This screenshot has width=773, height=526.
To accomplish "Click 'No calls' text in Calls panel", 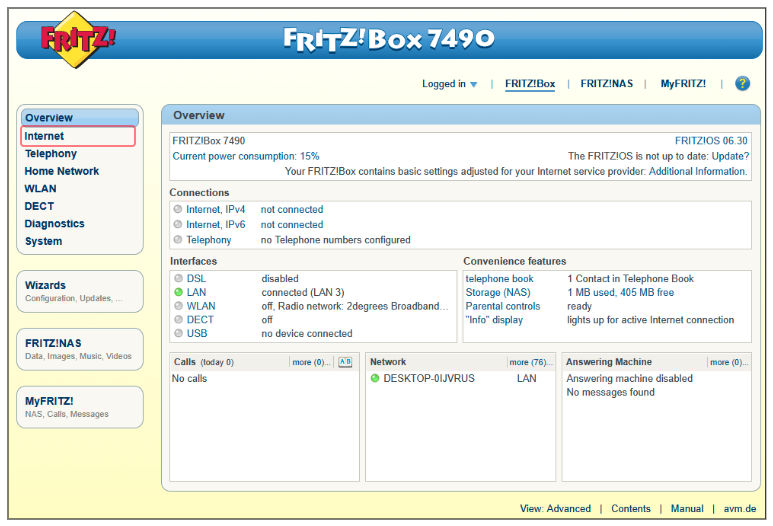I will (189, 379).
